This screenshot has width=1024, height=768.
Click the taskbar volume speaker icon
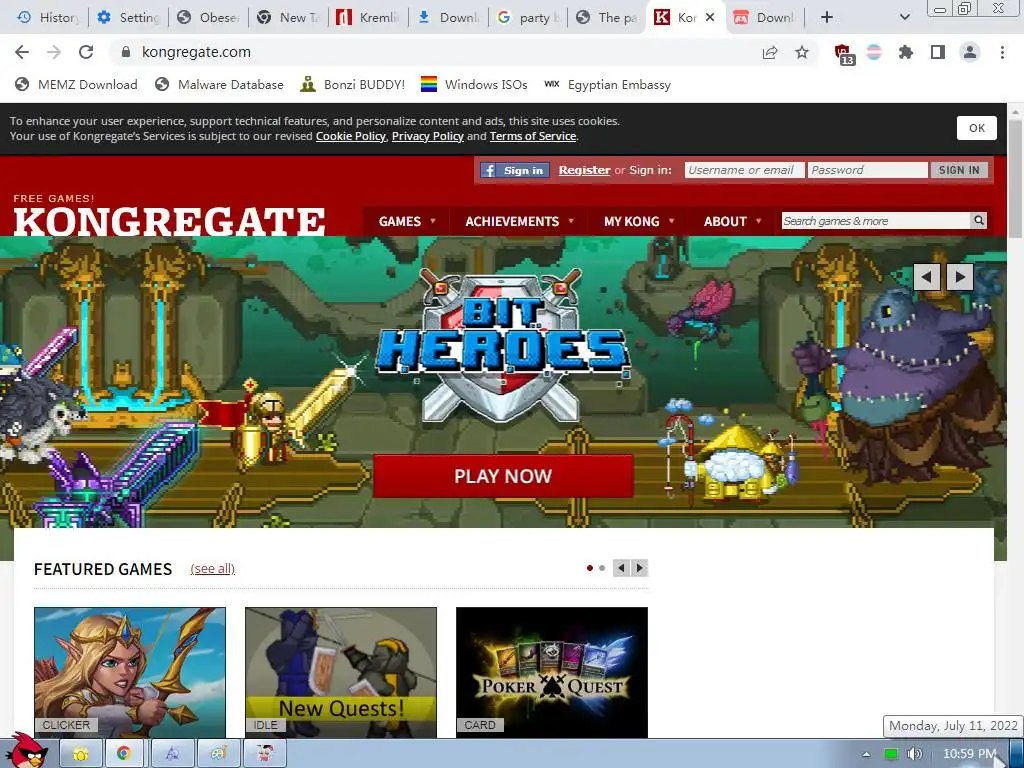[914, 754]
